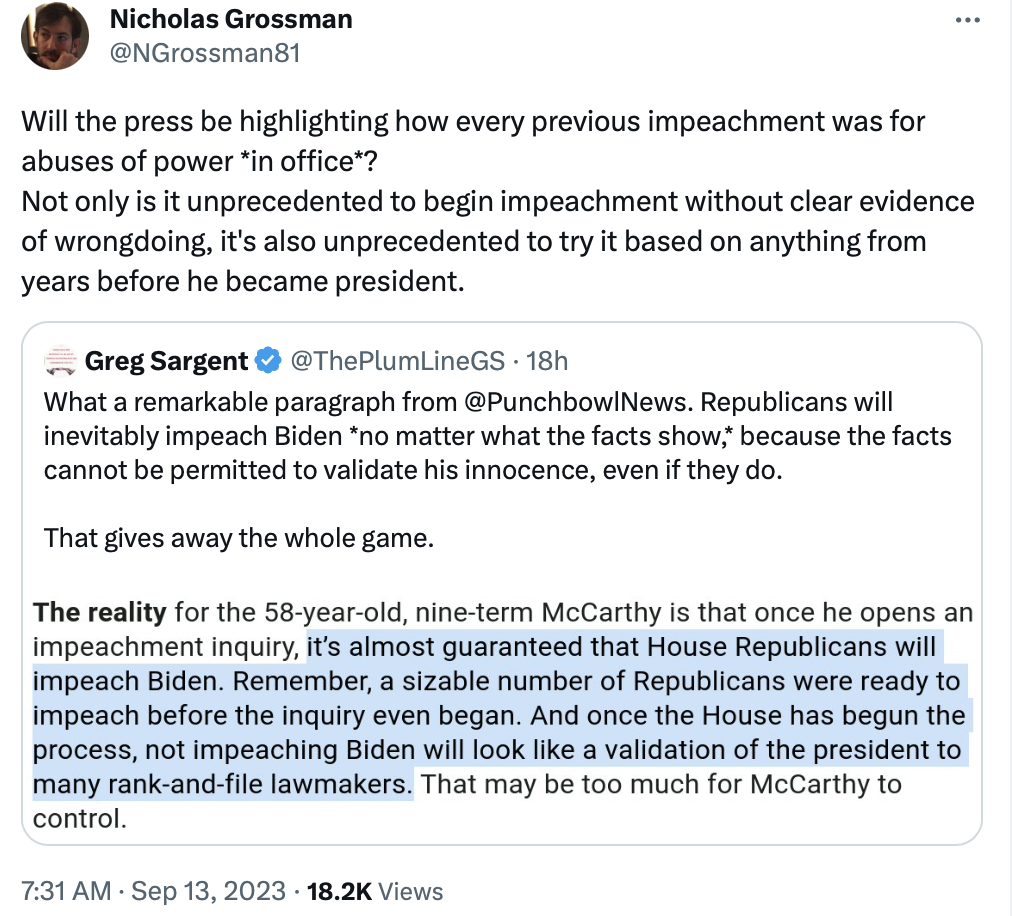Click the Greg Sargent name in quote
The height and width of the screenshot is (916, 1012).
click(x=166, y=360)
